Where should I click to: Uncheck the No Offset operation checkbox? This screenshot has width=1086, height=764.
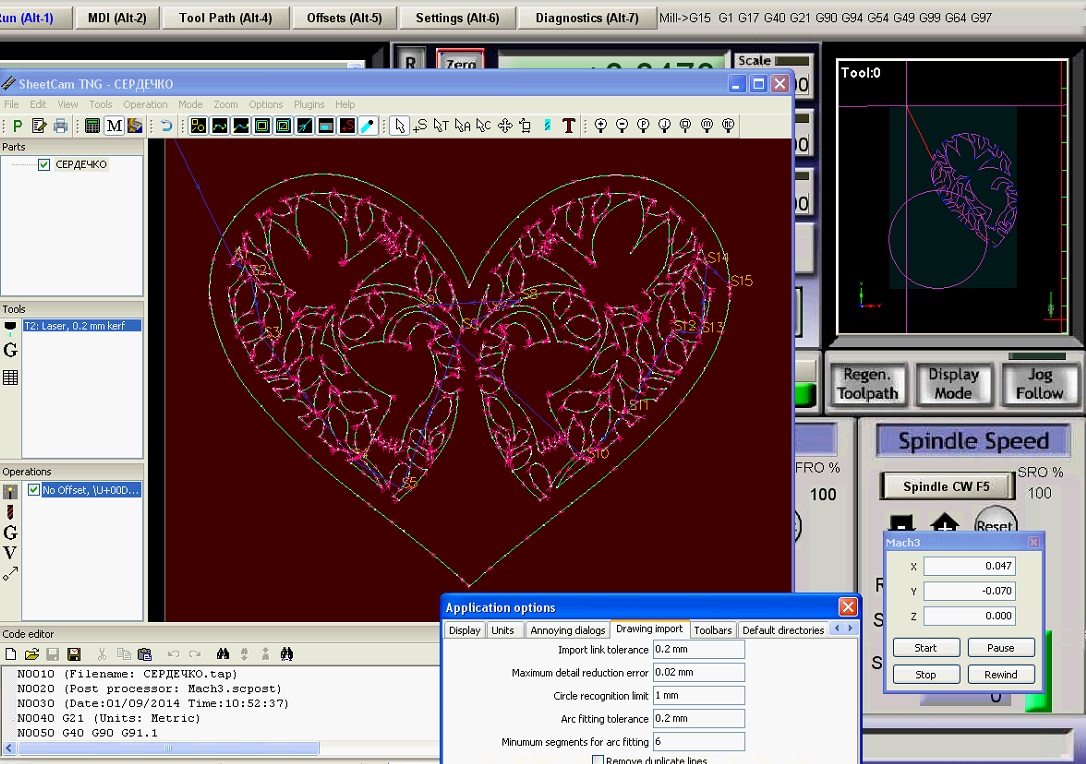34,490
